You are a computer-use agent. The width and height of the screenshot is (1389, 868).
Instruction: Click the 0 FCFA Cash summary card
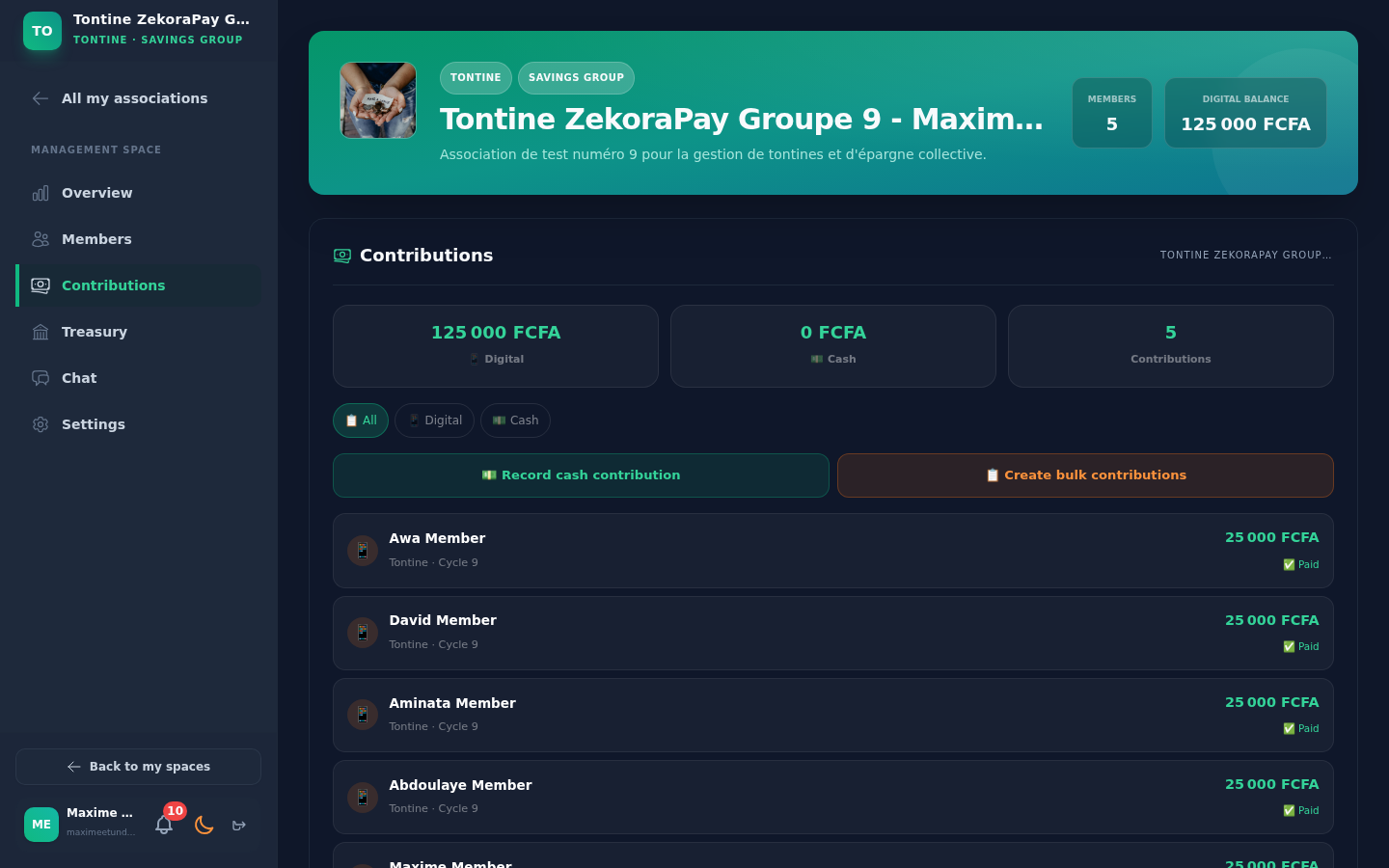click(x=833, y=346)
